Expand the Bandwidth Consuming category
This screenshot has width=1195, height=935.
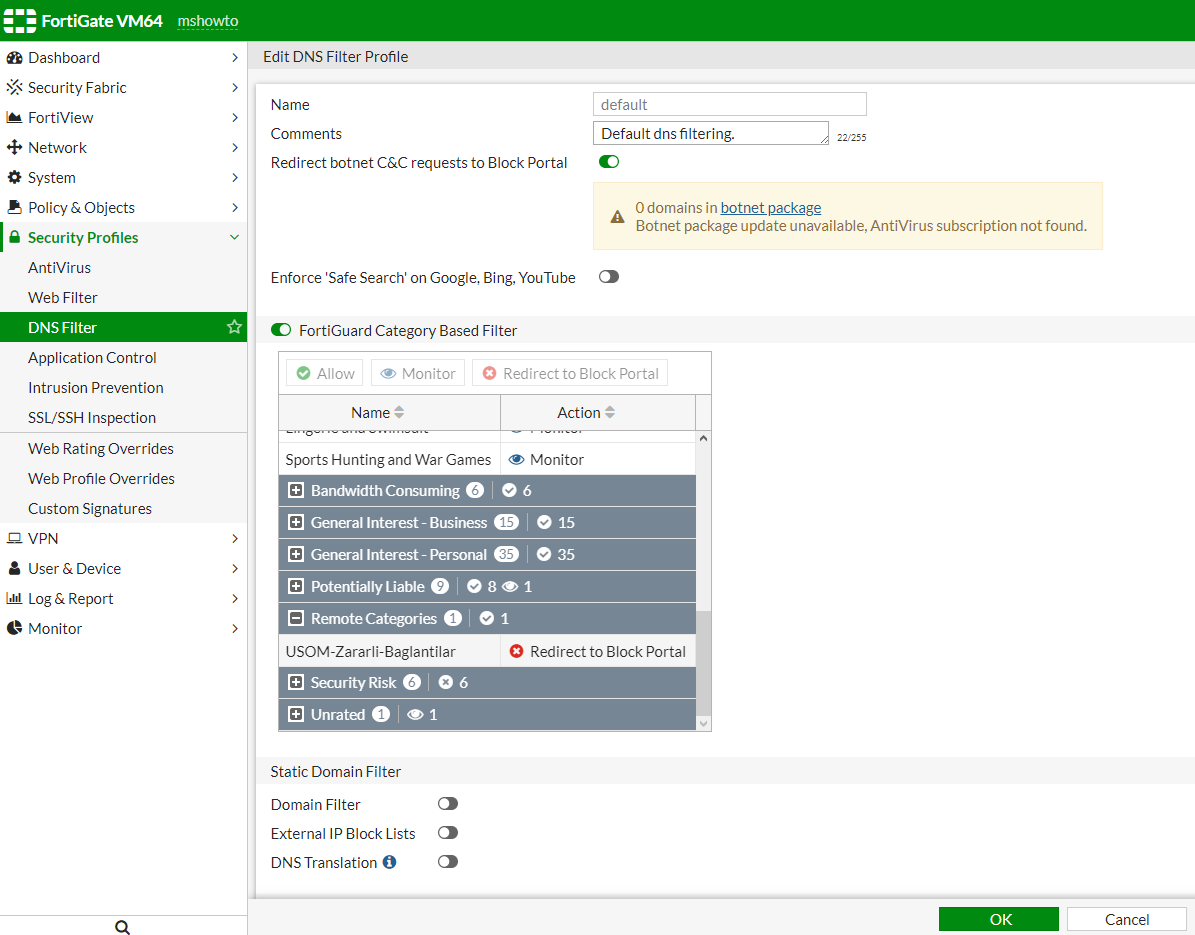296,491
